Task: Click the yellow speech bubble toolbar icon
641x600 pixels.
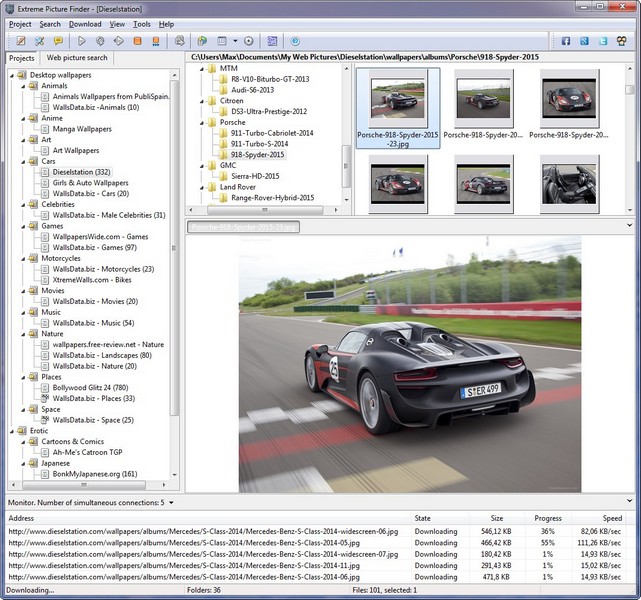Action: (x=59, y=41)
